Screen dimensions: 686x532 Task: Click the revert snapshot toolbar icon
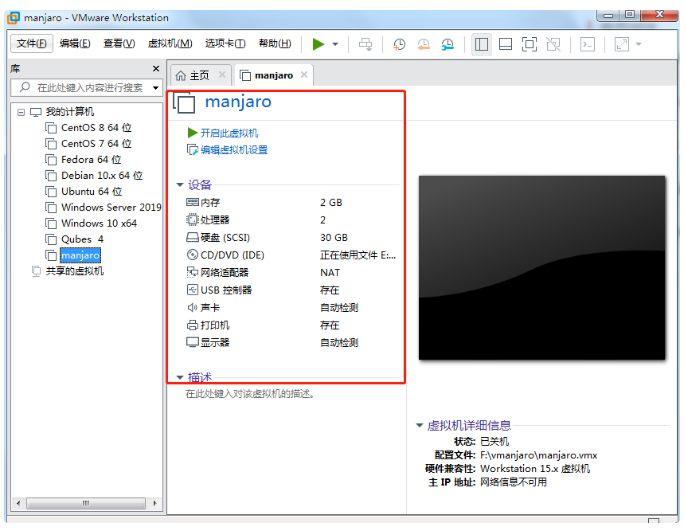424,44
